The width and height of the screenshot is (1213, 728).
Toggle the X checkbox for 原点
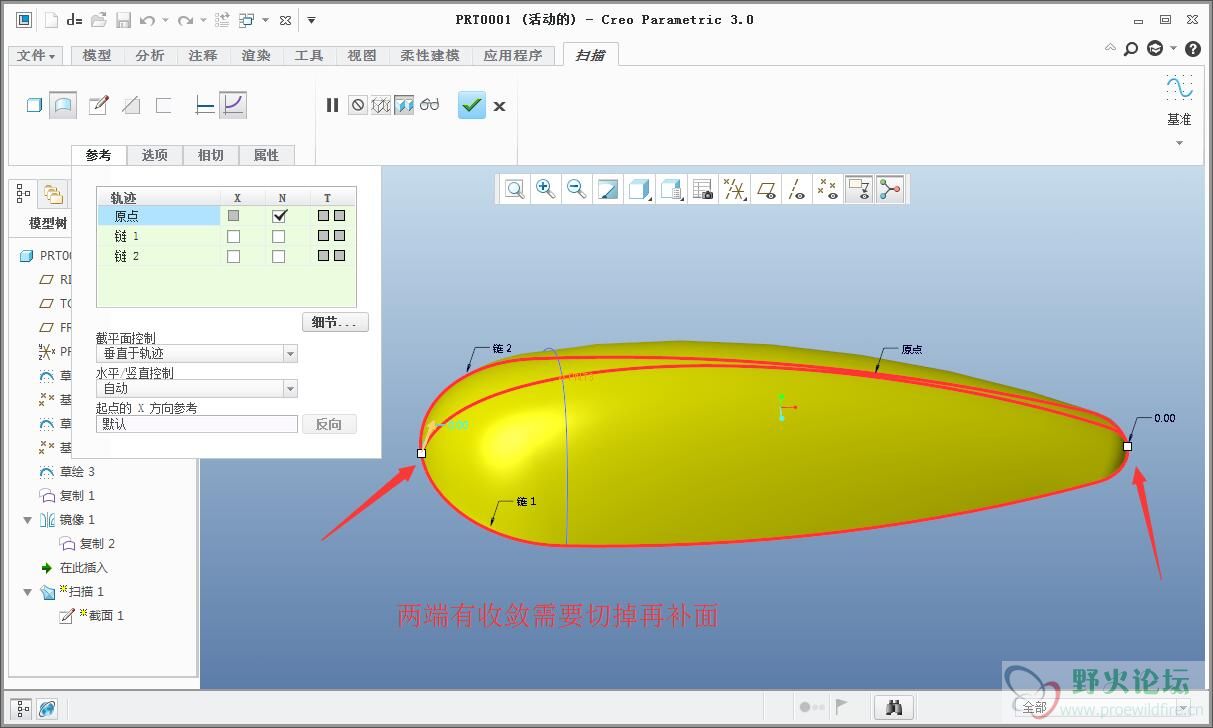tap(233, 216)
